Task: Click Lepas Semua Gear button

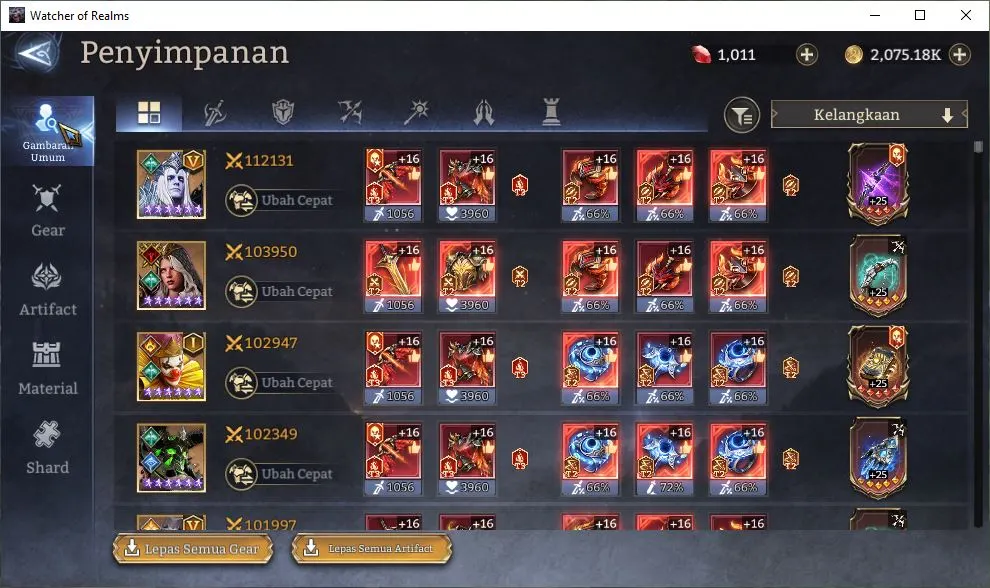Action: pos(193,549)
